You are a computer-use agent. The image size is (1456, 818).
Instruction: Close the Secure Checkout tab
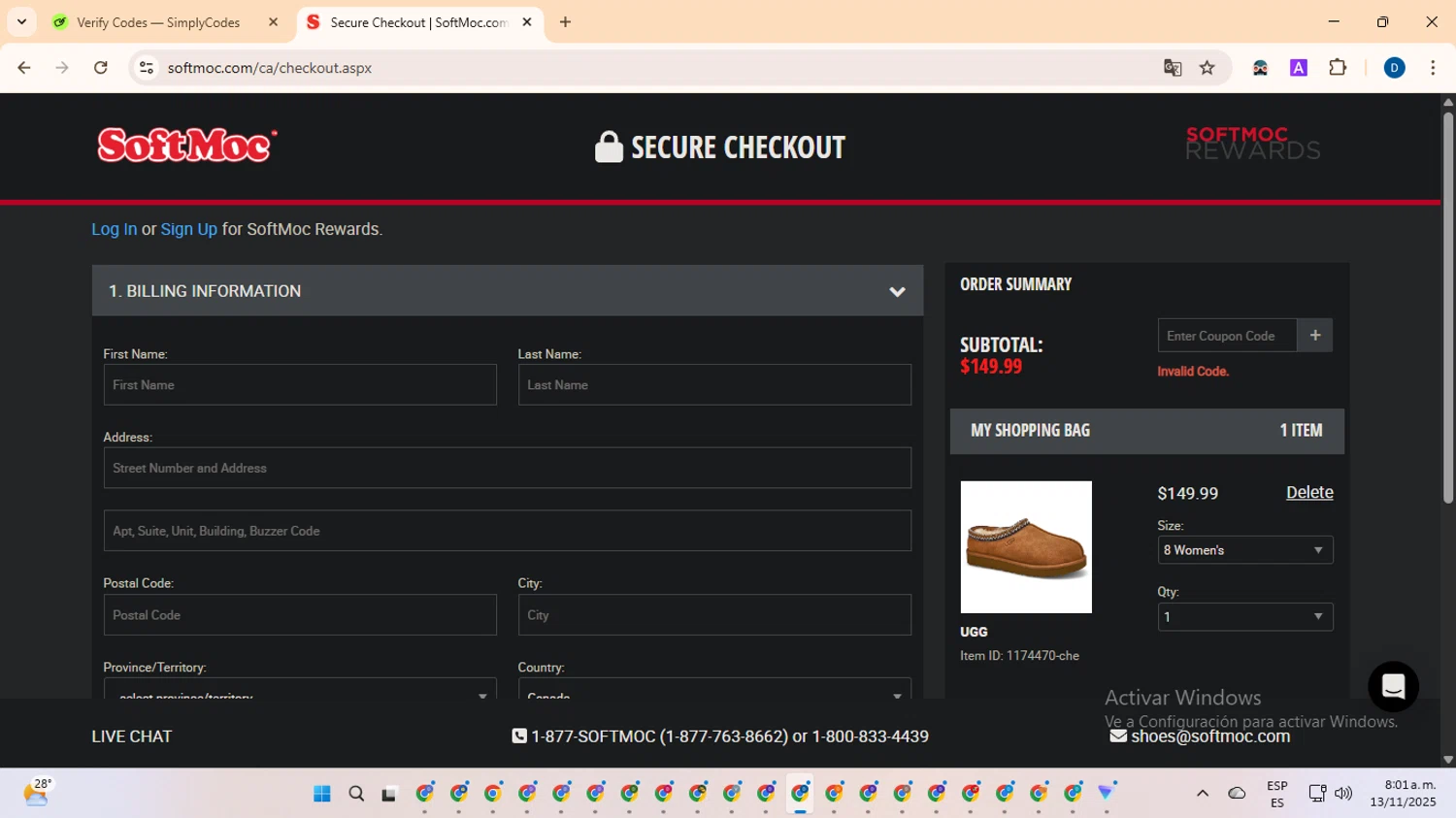[x=527, y=22]
